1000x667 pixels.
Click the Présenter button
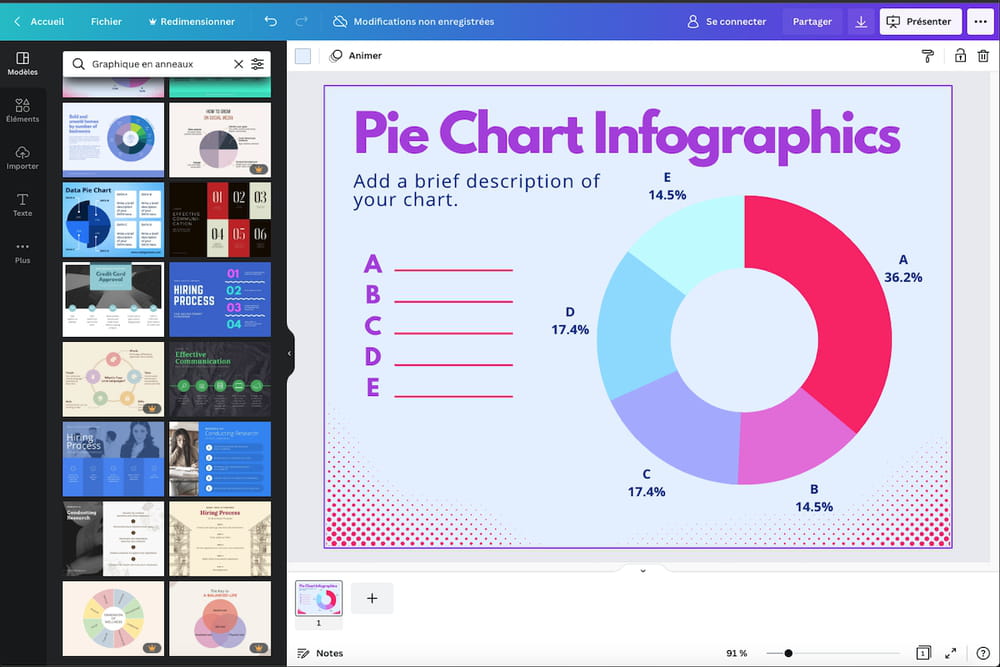coord(920,21)
